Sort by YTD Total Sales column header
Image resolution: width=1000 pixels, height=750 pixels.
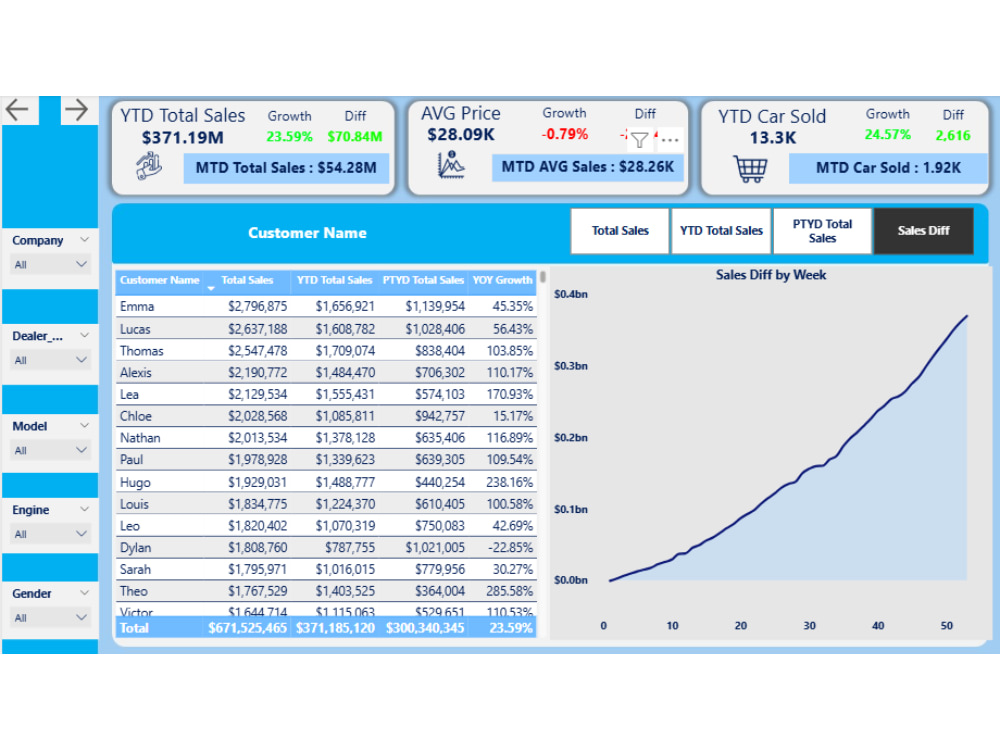coord(334,280)
